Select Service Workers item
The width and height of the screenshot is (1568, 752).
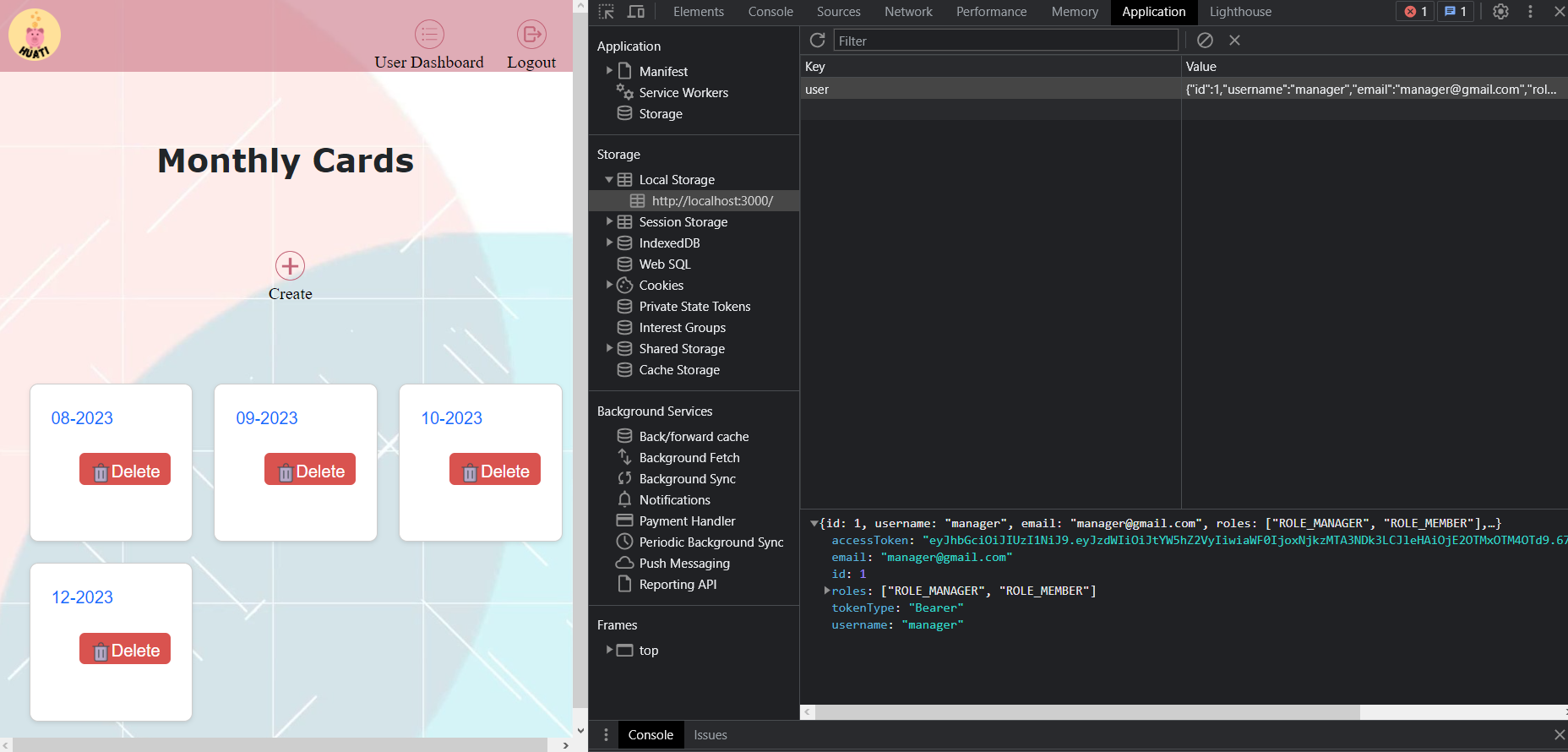pos(683,93)
